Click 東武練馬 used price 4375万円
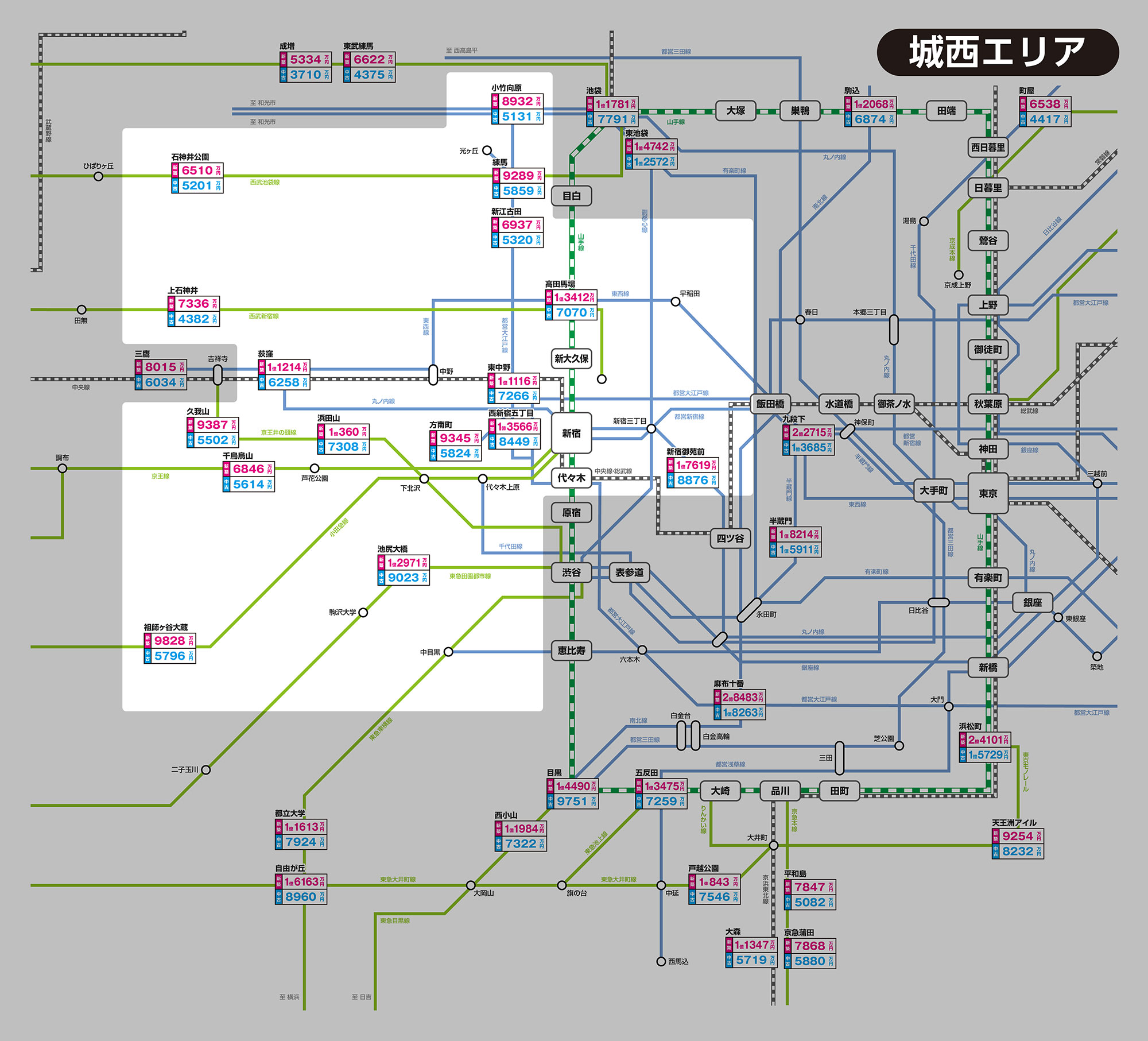Image resolution: width=1148 pixels, height=1041 pixels. click(370, 75)
